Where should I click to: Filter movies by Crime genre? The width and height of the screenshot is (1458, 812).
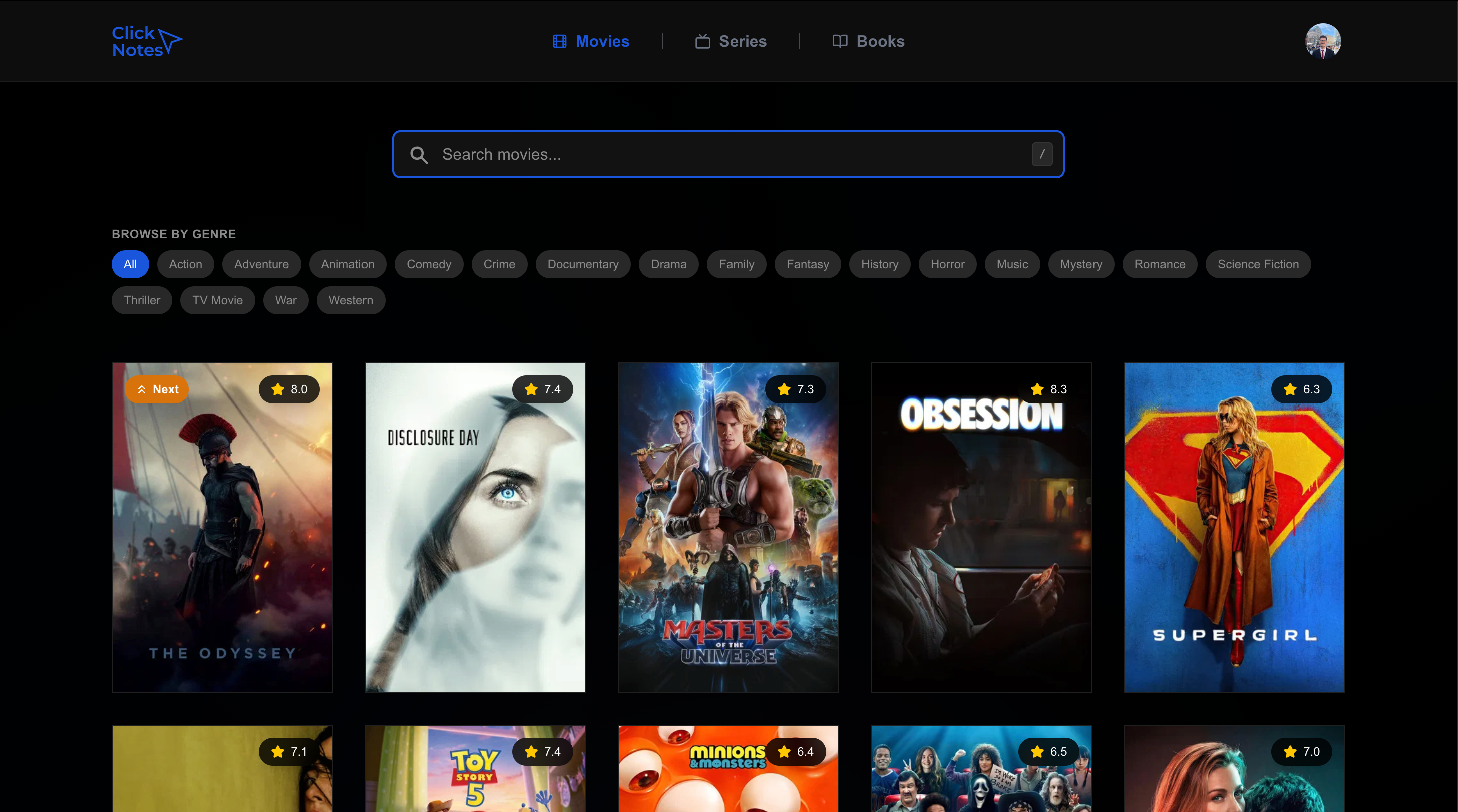point(499,264)
